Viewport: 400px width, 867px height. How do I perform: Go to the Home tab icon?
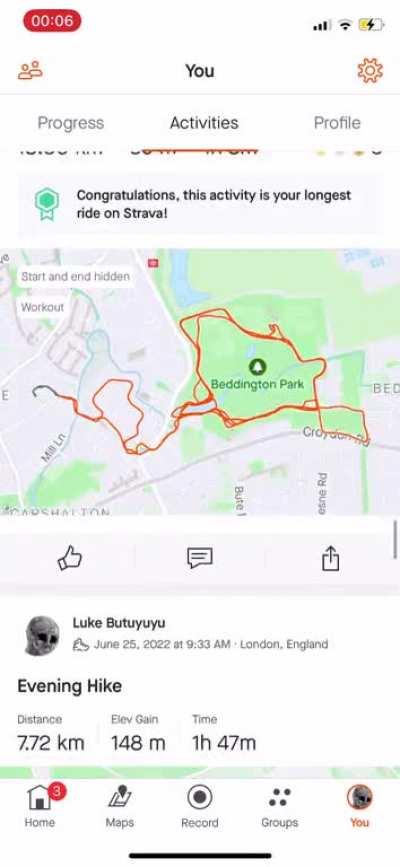tap(39, 798)
